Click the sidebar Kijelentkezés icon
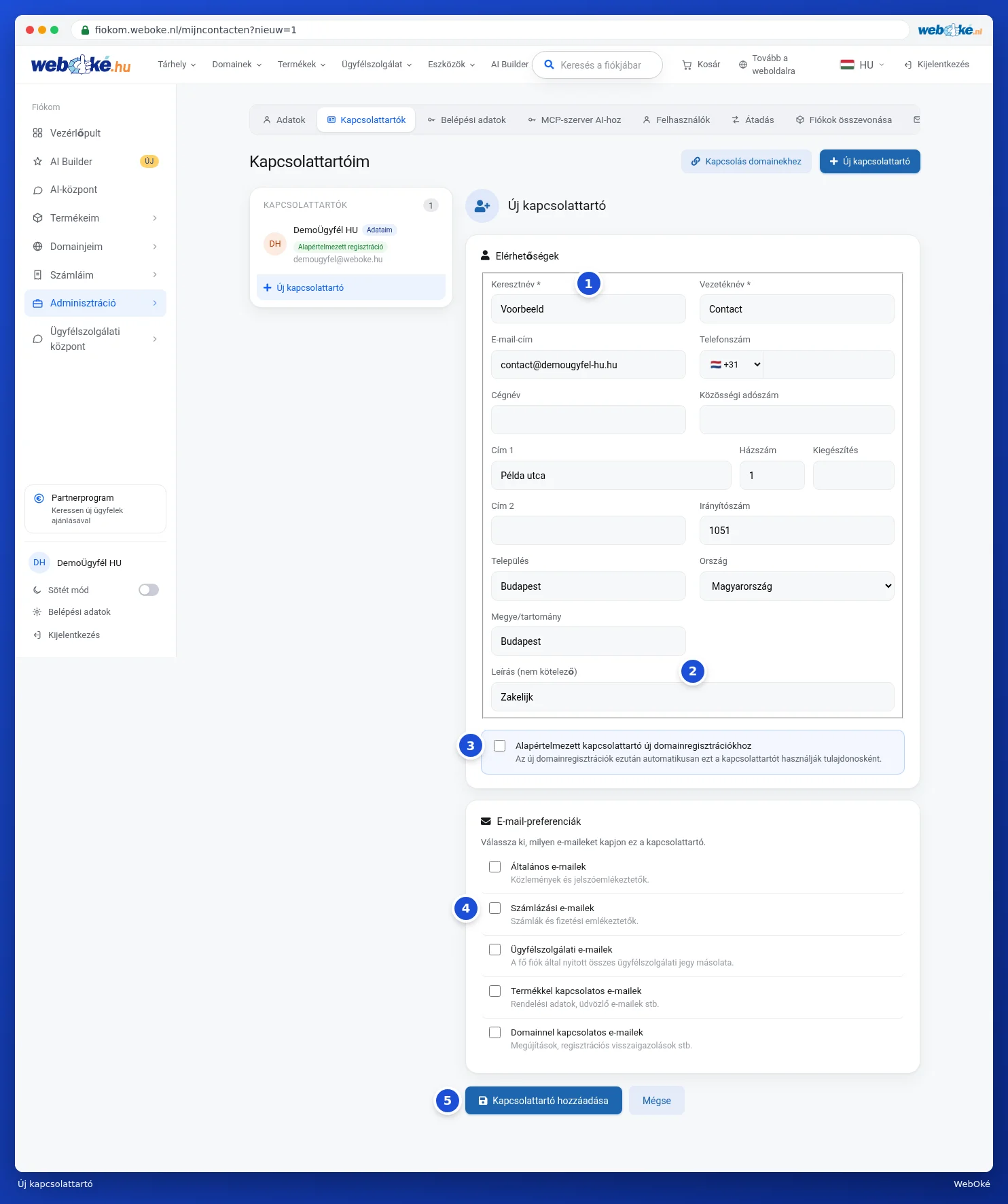Image resolution: width=1008 pixels, height=1204 pixels. click(x=37, y=635)
